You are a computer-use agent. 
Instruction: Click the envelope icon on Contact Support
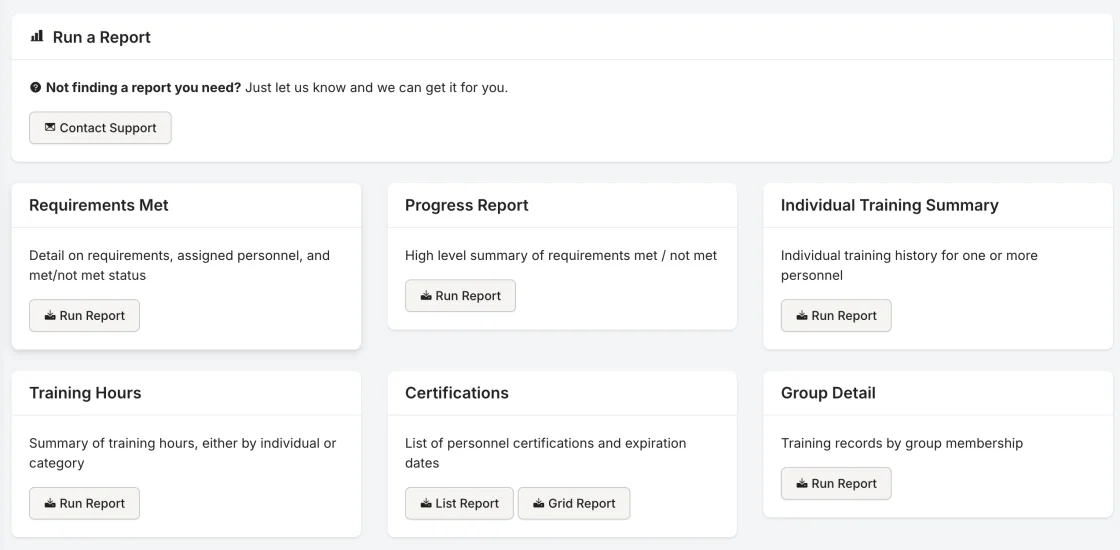[49, 127]
